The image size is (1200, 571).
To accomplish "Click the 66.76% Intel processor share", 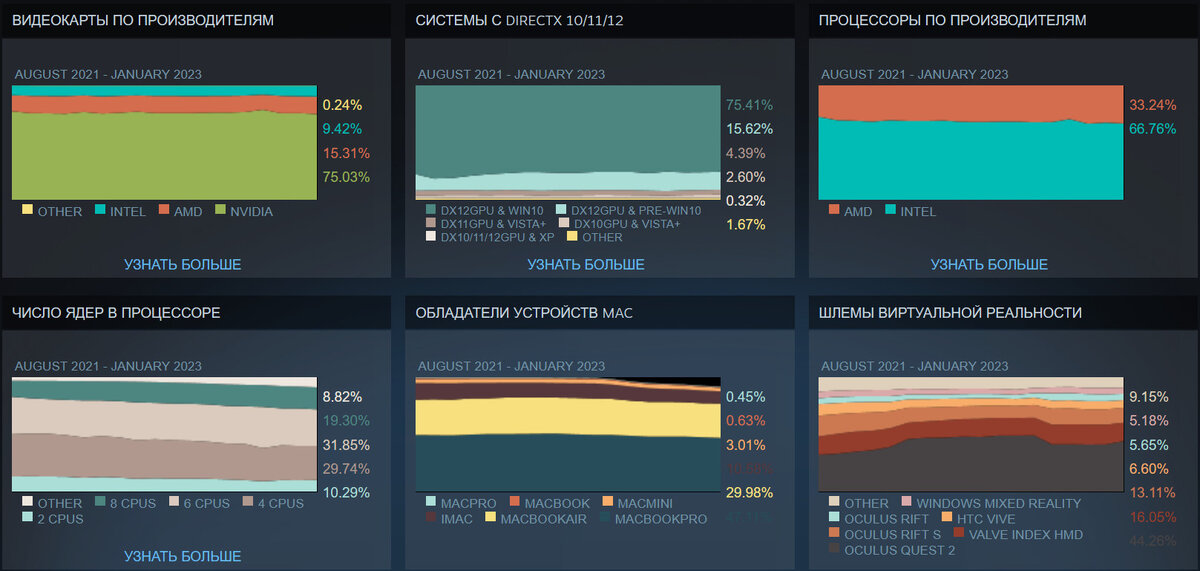I will [1153, 129].
